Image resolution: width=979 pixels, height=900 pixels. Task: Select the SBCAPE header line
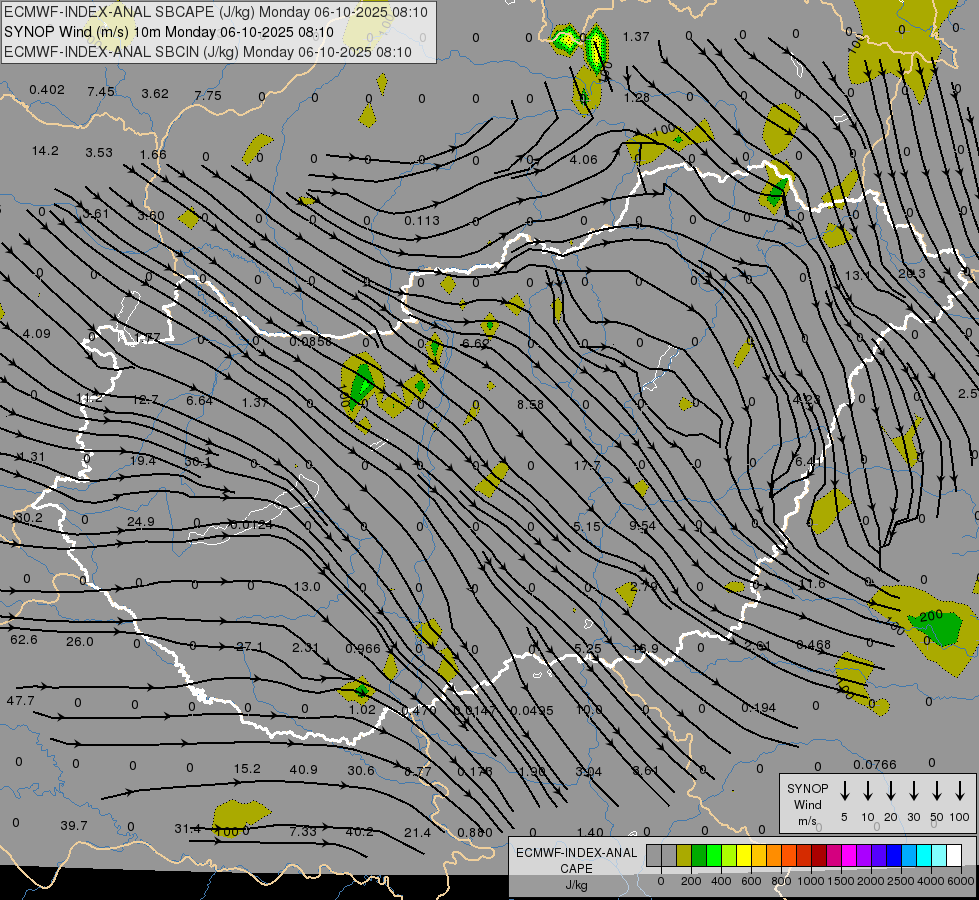[215, 12]
